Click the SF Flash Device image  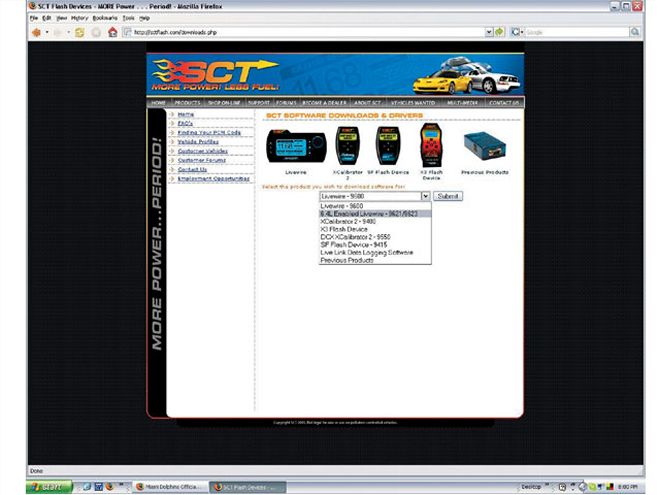(x=388, y=146)
